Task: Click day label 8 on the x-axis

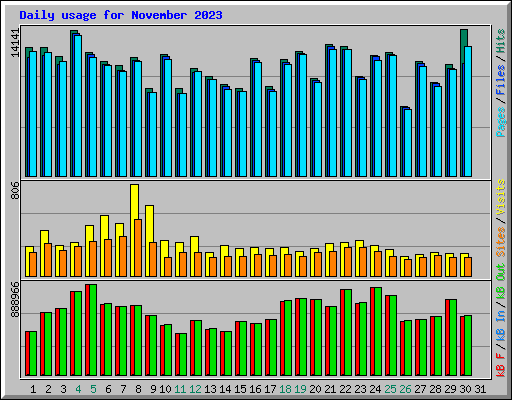Action: point(138,389)
